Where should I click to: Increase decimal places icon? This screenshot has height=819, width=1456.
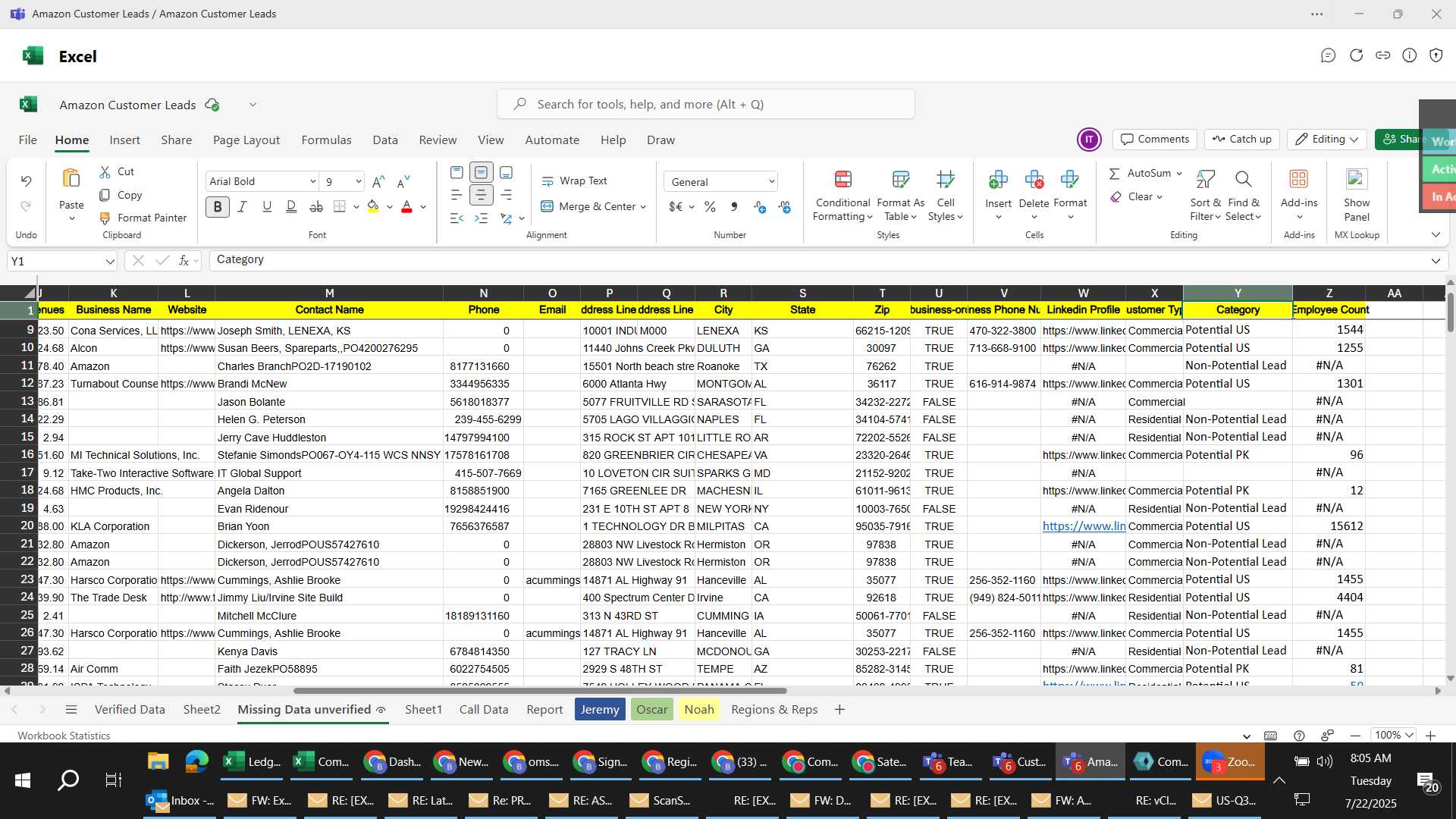tap(760, 206)
